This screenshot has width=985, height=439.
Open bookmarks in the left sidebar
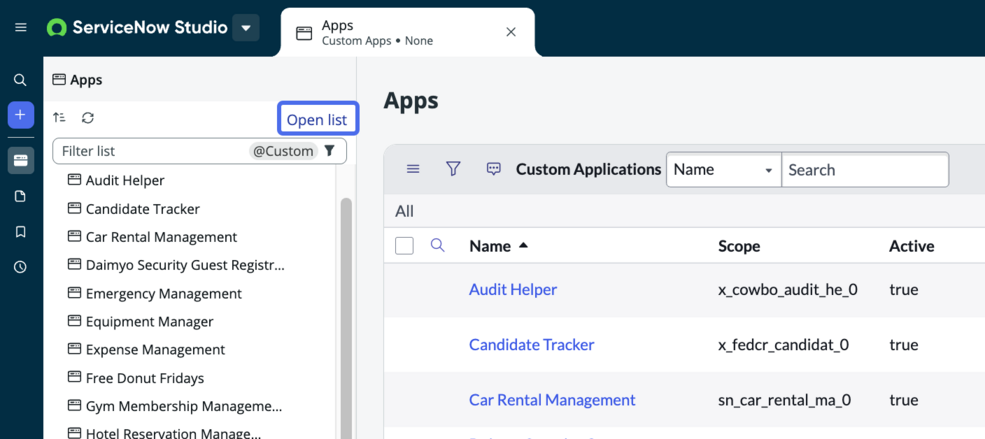[21, 232]
